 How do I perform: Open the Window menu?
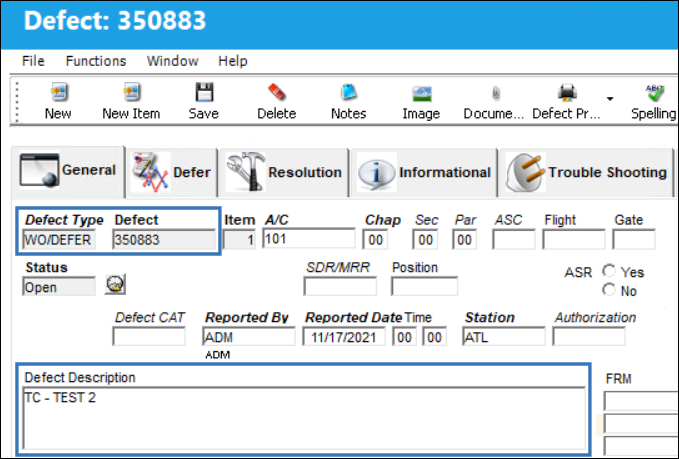tap(172, 61)
